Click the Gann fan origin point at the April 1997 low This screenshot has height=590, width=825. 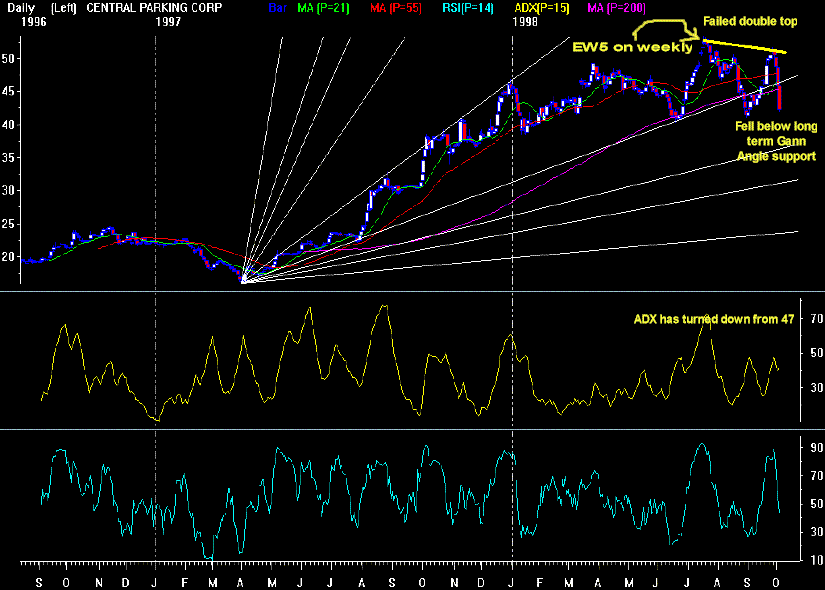coord(243,282)
